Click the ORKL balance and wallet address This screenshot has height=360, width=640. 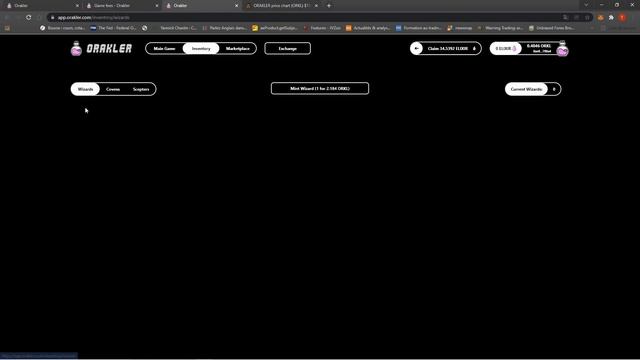539,49
